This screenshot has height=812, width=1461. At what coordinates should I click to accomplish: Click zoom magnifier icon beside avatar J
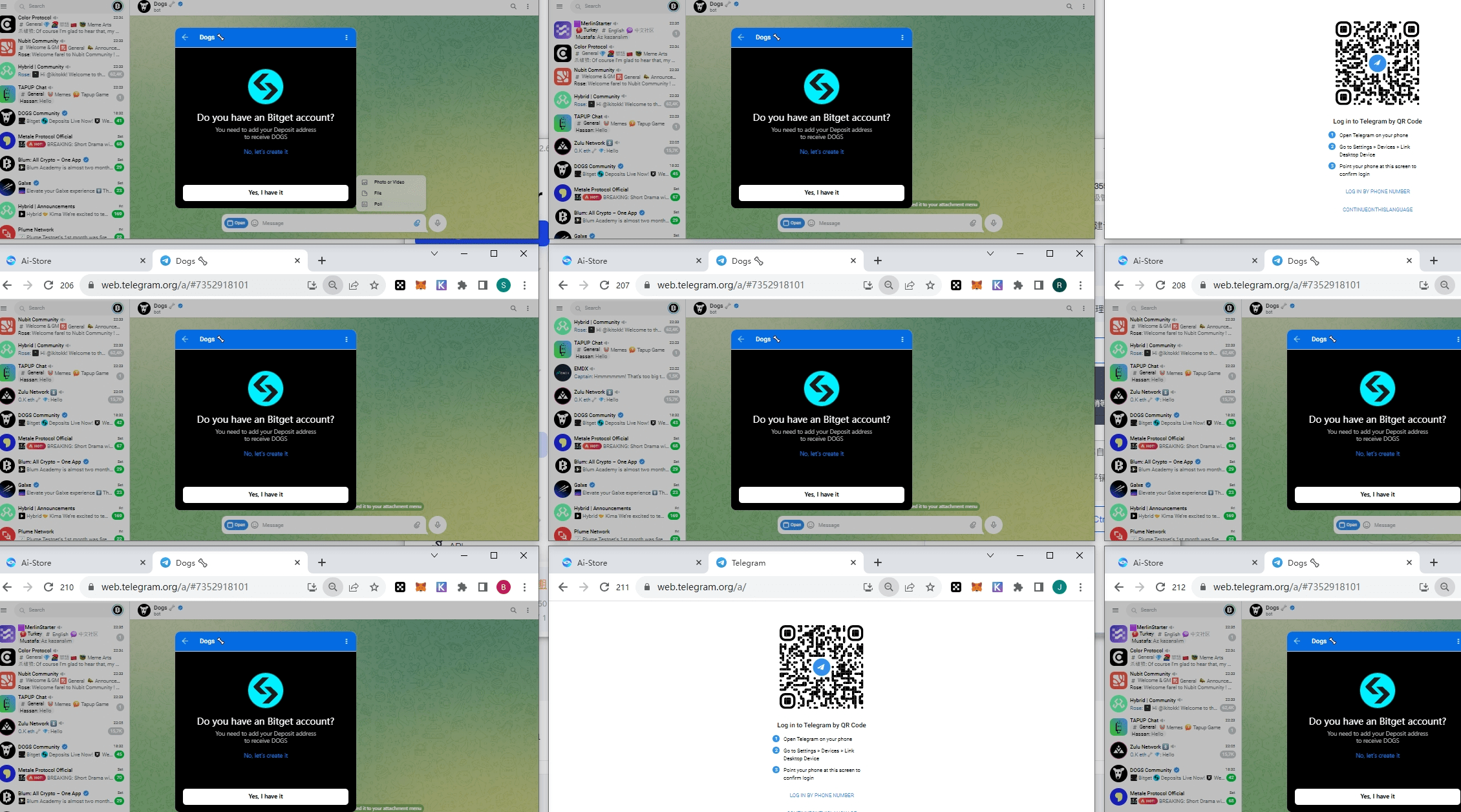coord(889,587)
